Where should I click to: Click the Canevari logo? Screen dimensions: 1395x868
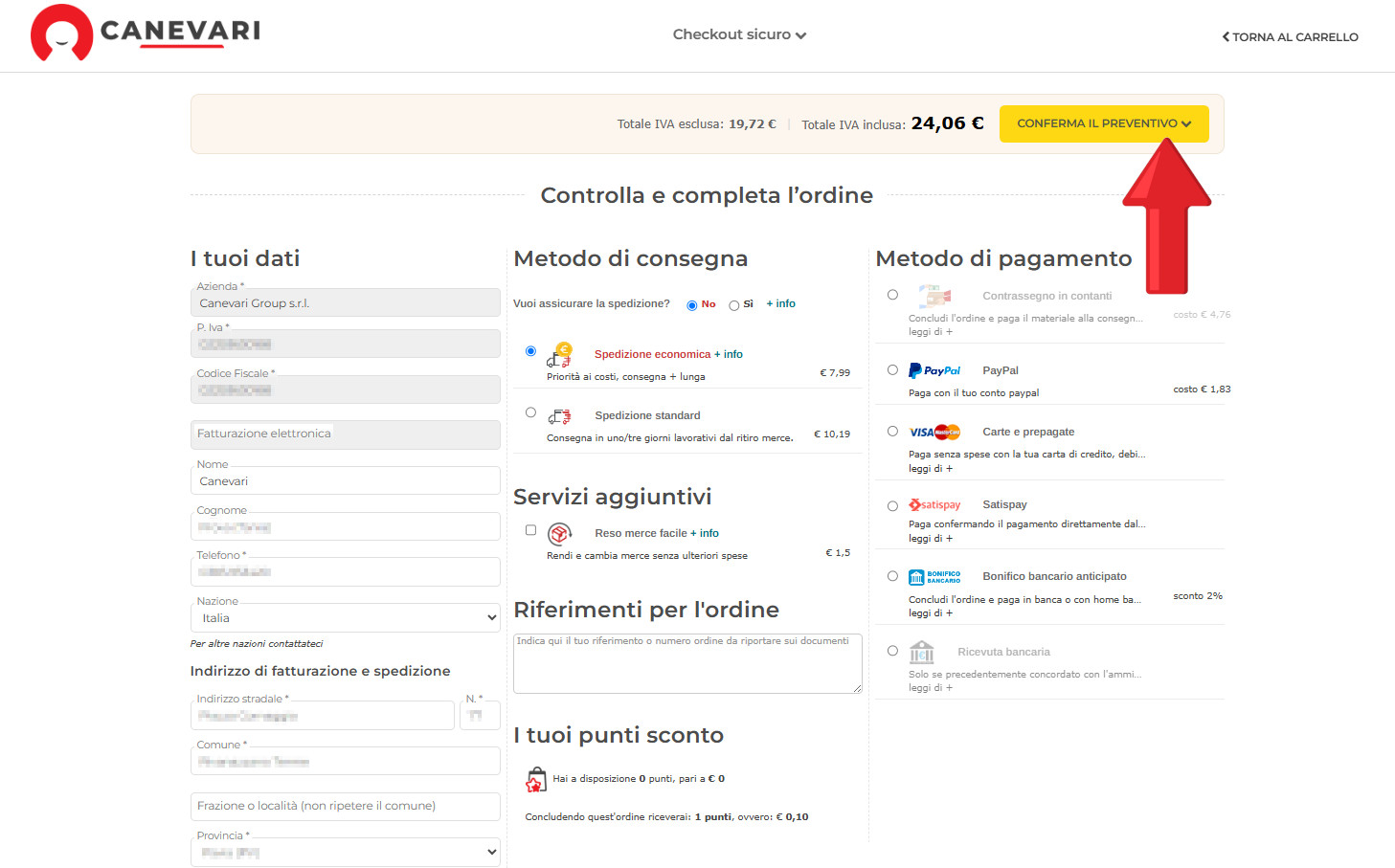coord(146,33)
